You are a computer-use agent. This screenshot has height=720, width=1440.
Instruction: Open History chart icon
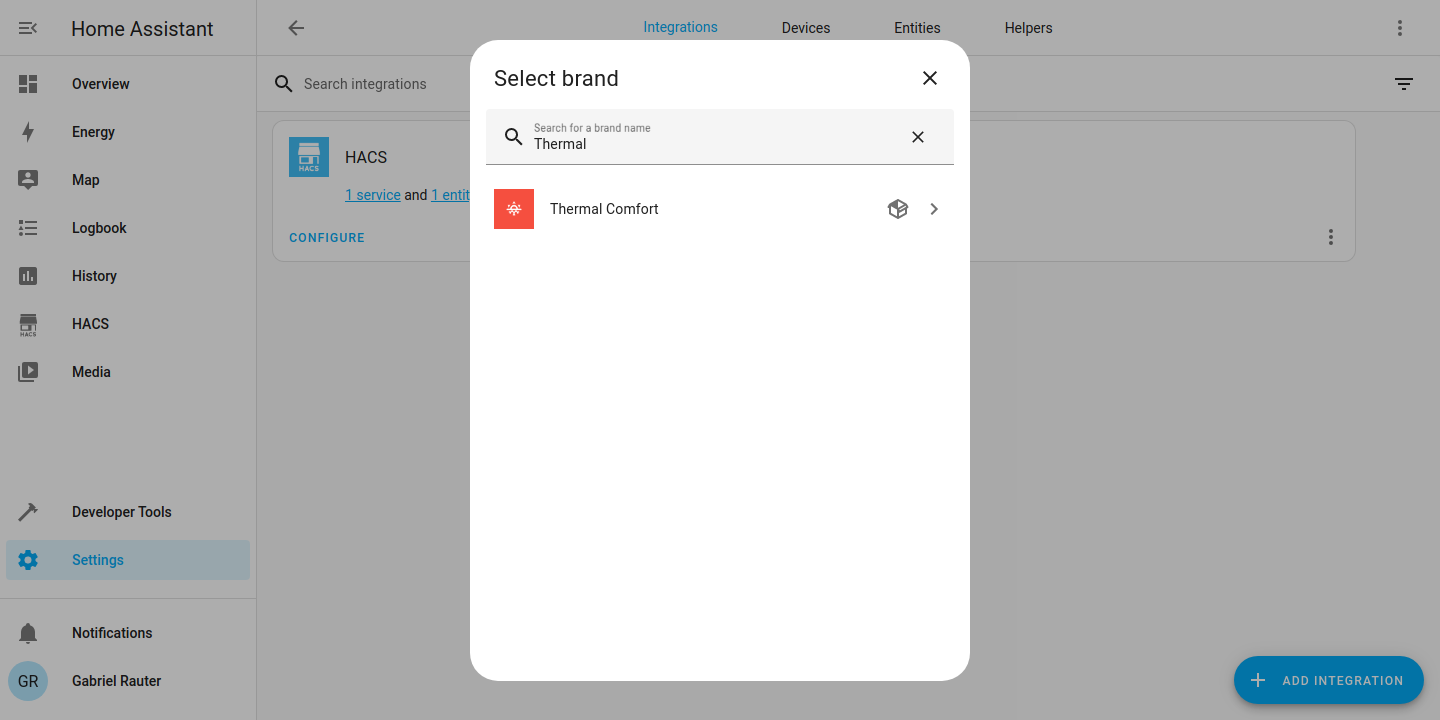[28, 276]
